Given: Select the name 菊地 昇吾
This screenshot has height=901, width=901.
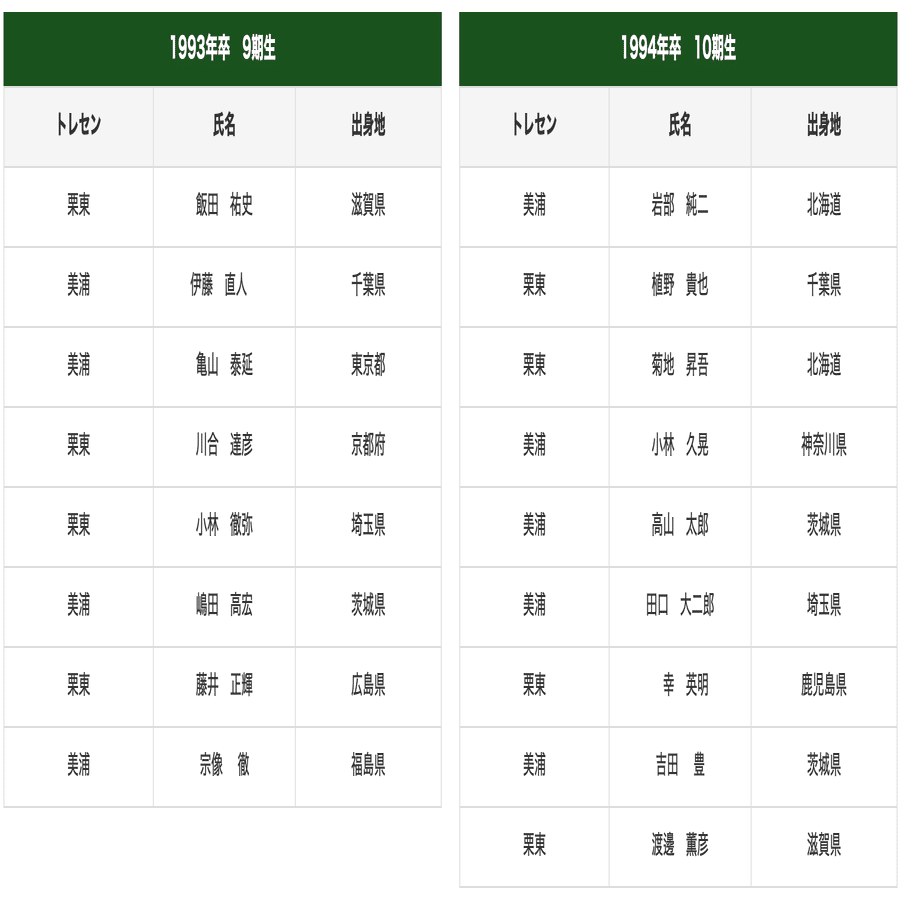Looking at the screenshot, I should point(680,364).
